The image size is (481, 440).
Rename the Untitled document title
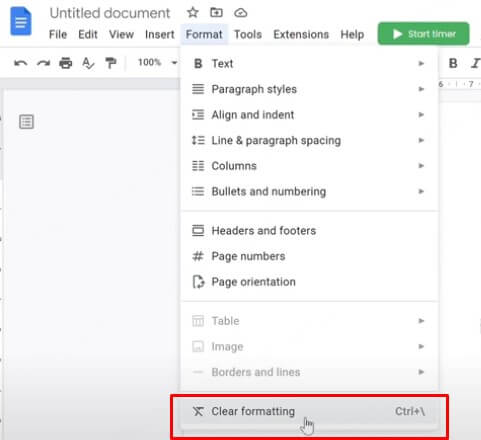coord(110,13)
